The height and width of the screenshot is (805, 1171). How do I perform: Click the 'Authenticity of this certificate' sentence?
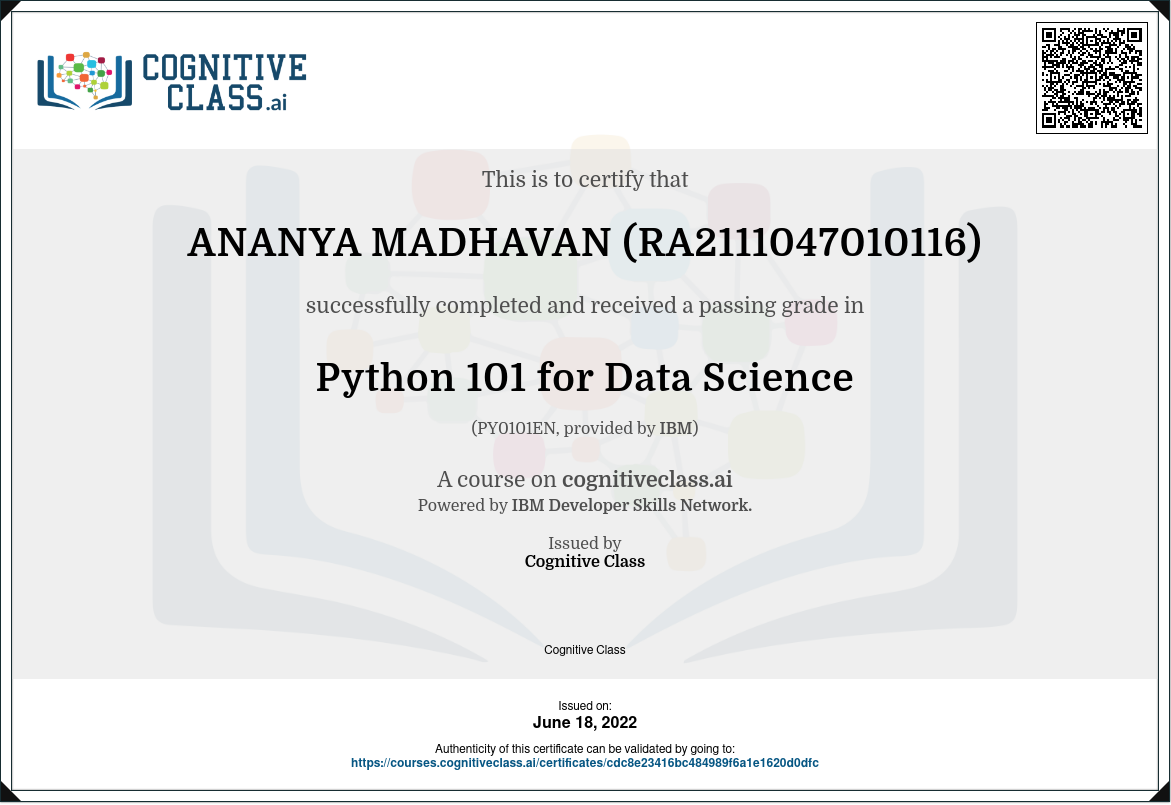(584, 749)
